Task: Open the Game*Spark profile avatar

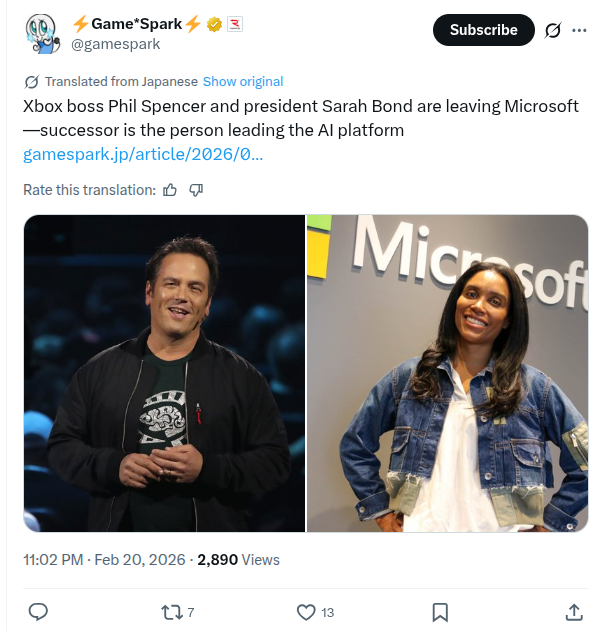Action: coord(42,34)
